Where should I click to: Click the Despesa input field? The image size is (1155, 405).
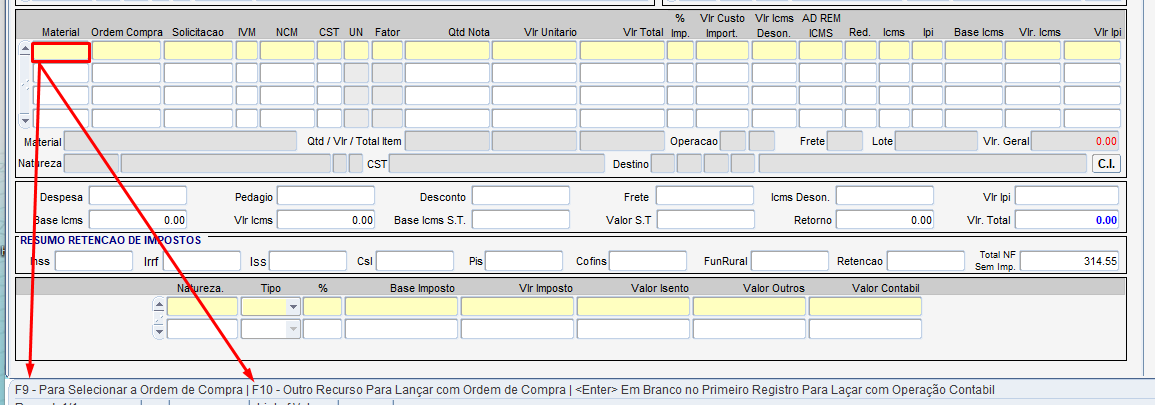[x=138, y=196]
